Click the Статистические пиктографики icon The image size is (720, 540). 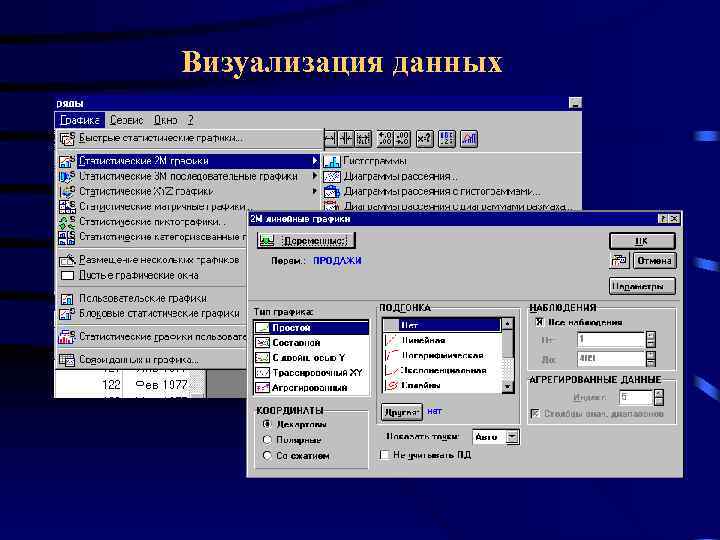pyautogui.click(x=67, y=222)
